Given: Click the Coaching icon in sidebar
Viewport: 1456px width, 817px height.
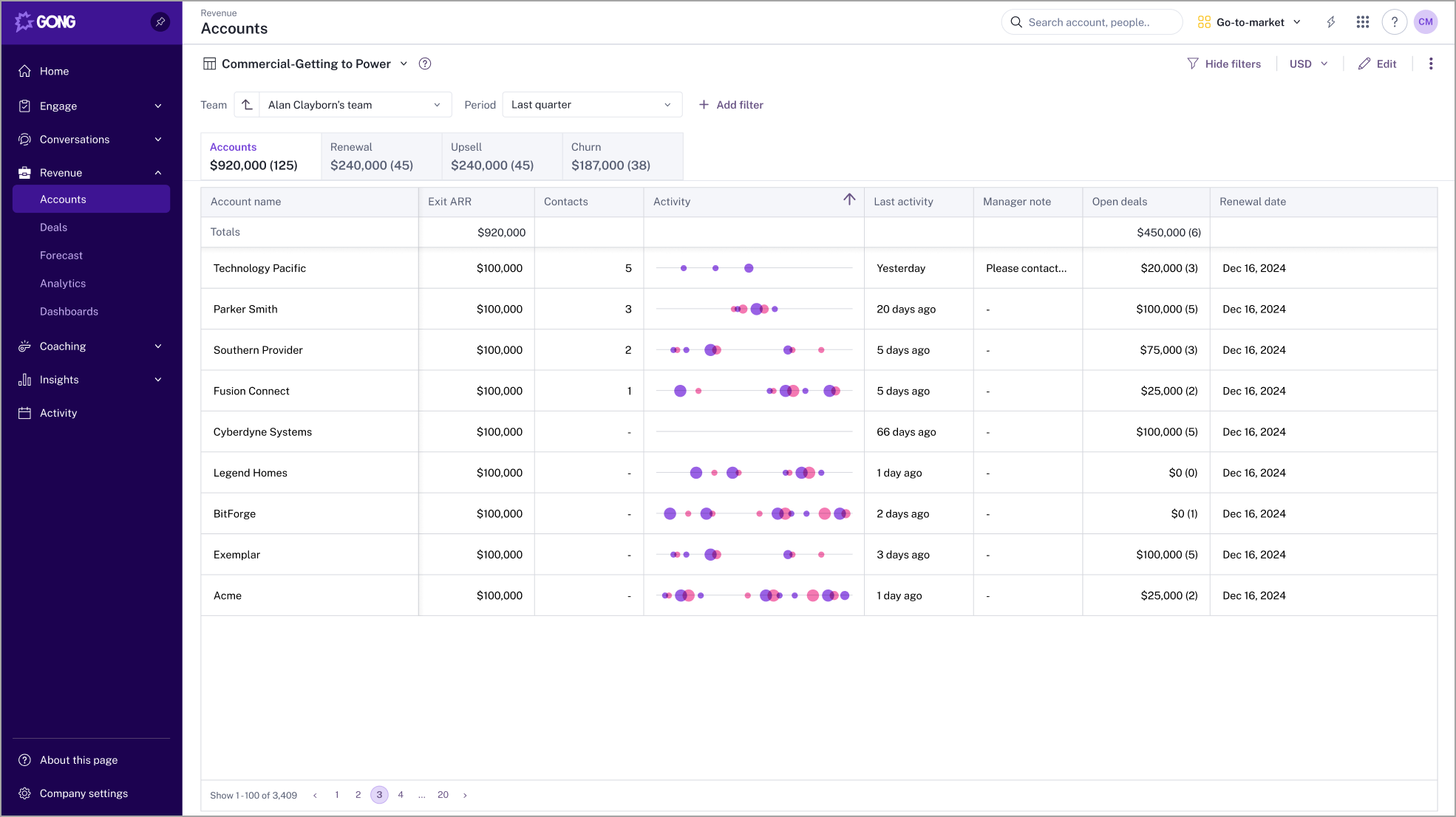Looking at the screenshot, I should click(x=24, y=346).
